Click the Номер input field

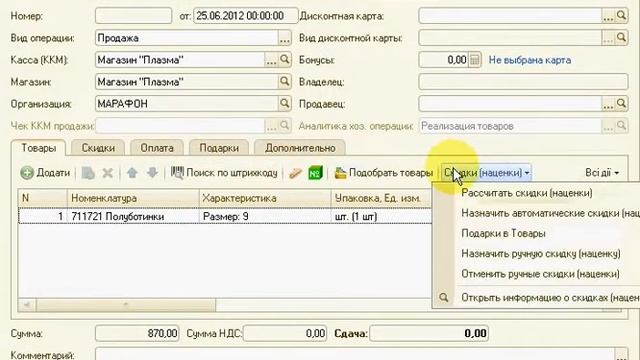pos(133,16)
